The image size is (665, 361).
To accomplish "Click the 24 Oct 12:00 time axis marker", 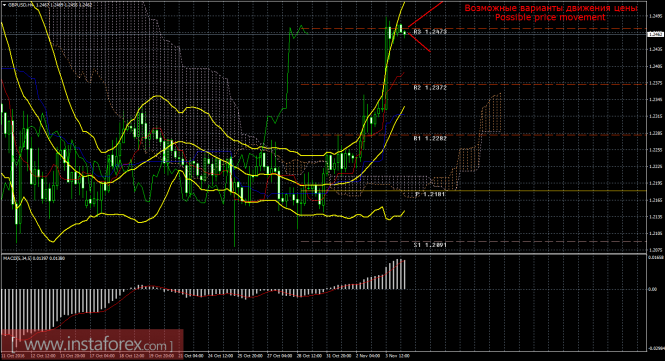I will click(220, 356).
